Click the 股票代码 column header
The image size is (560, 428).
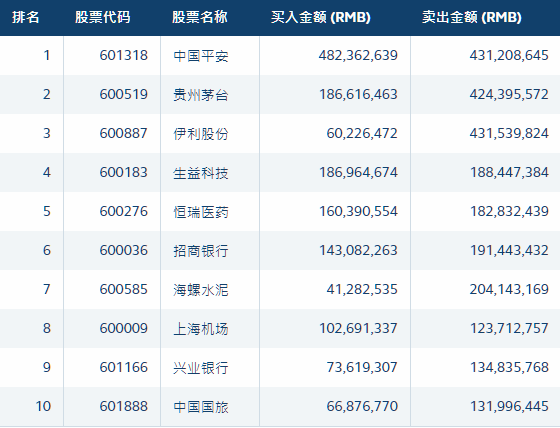[x=103, y=17]
